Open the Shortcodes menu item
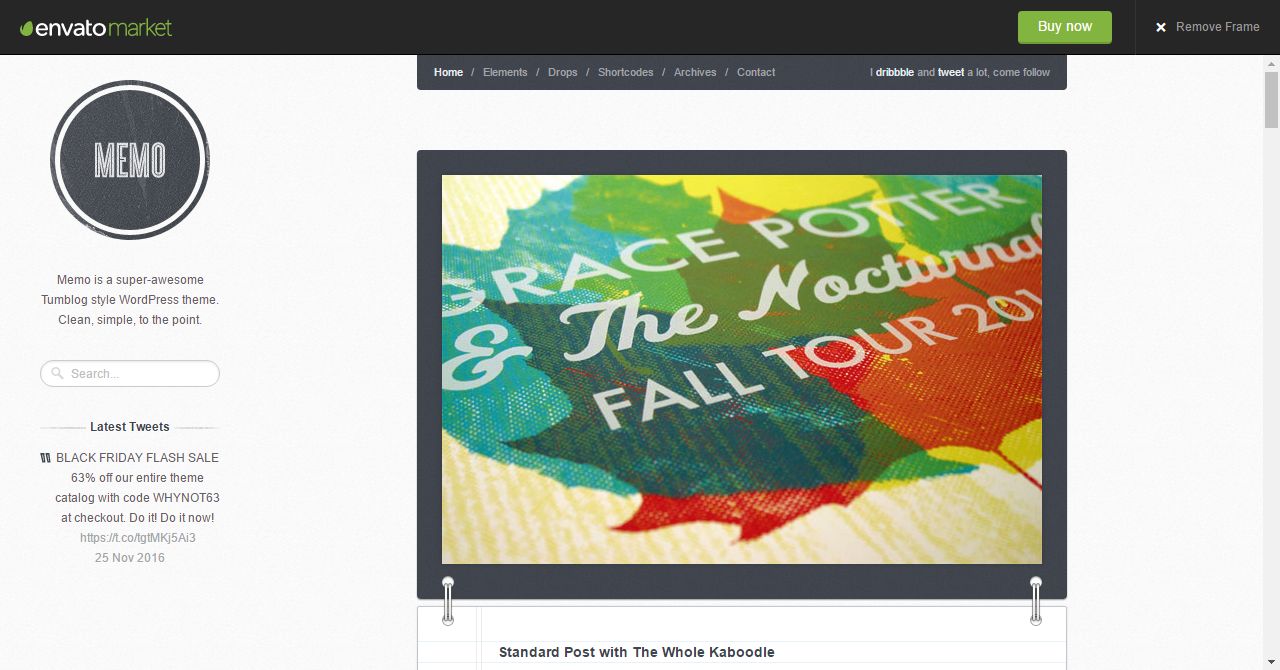This screenshot has width=1280, height=670. pyautogui.click(x=626, y=72)
